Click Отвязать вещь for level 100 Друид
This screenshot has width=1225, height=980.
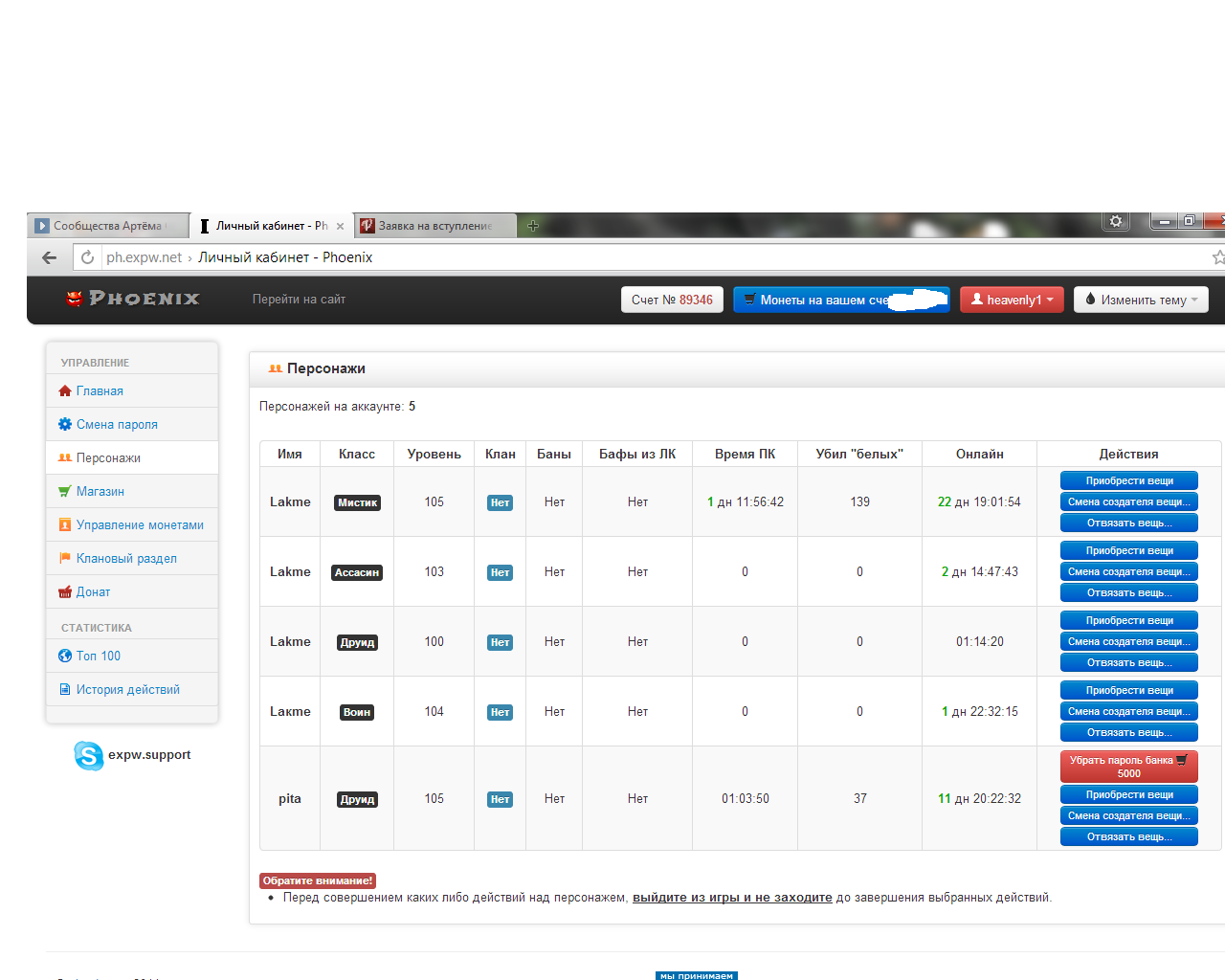[1129, 662]
